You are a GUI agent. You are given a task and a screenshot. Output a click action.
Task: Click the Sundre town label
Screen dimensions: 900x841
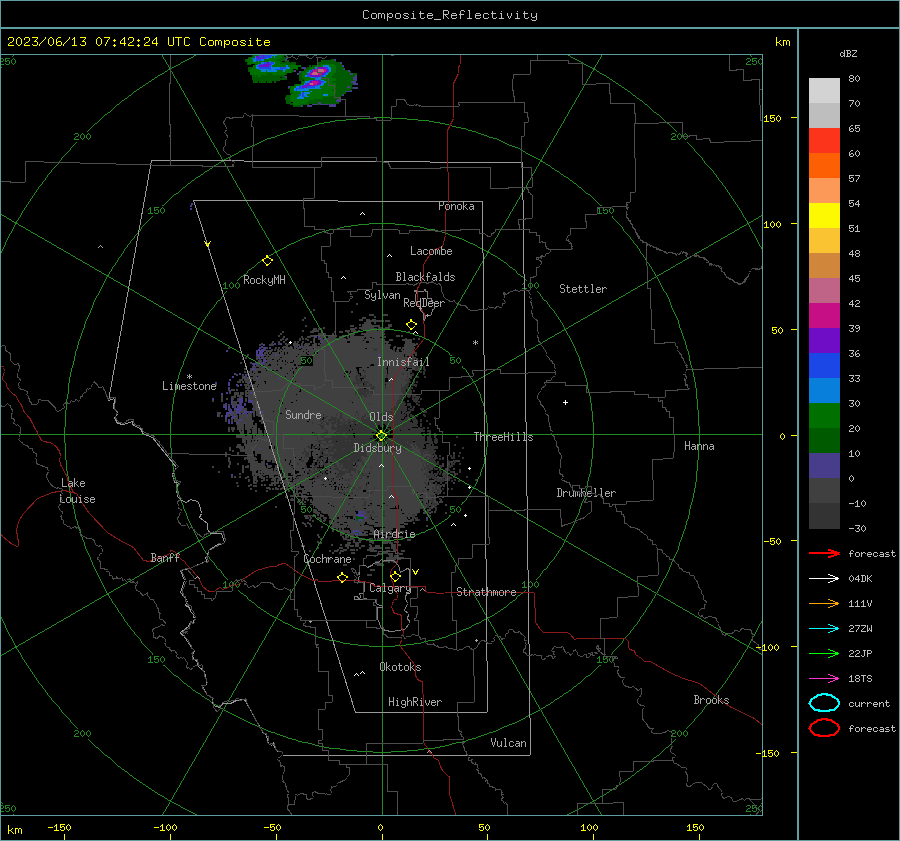[x=303, y=414]
